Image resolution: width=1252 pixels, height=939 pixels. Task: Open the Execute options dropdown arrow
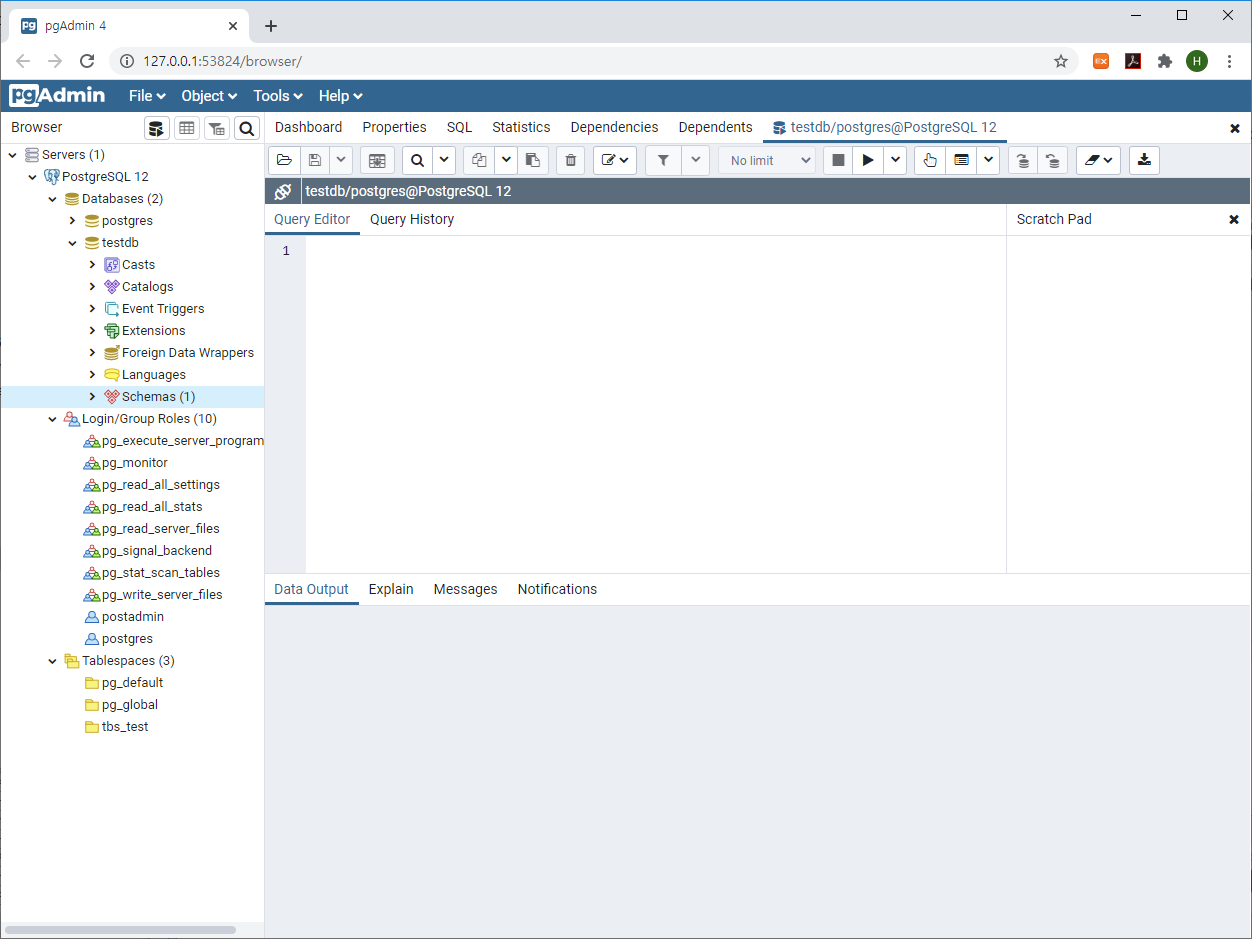click(895, 160)
